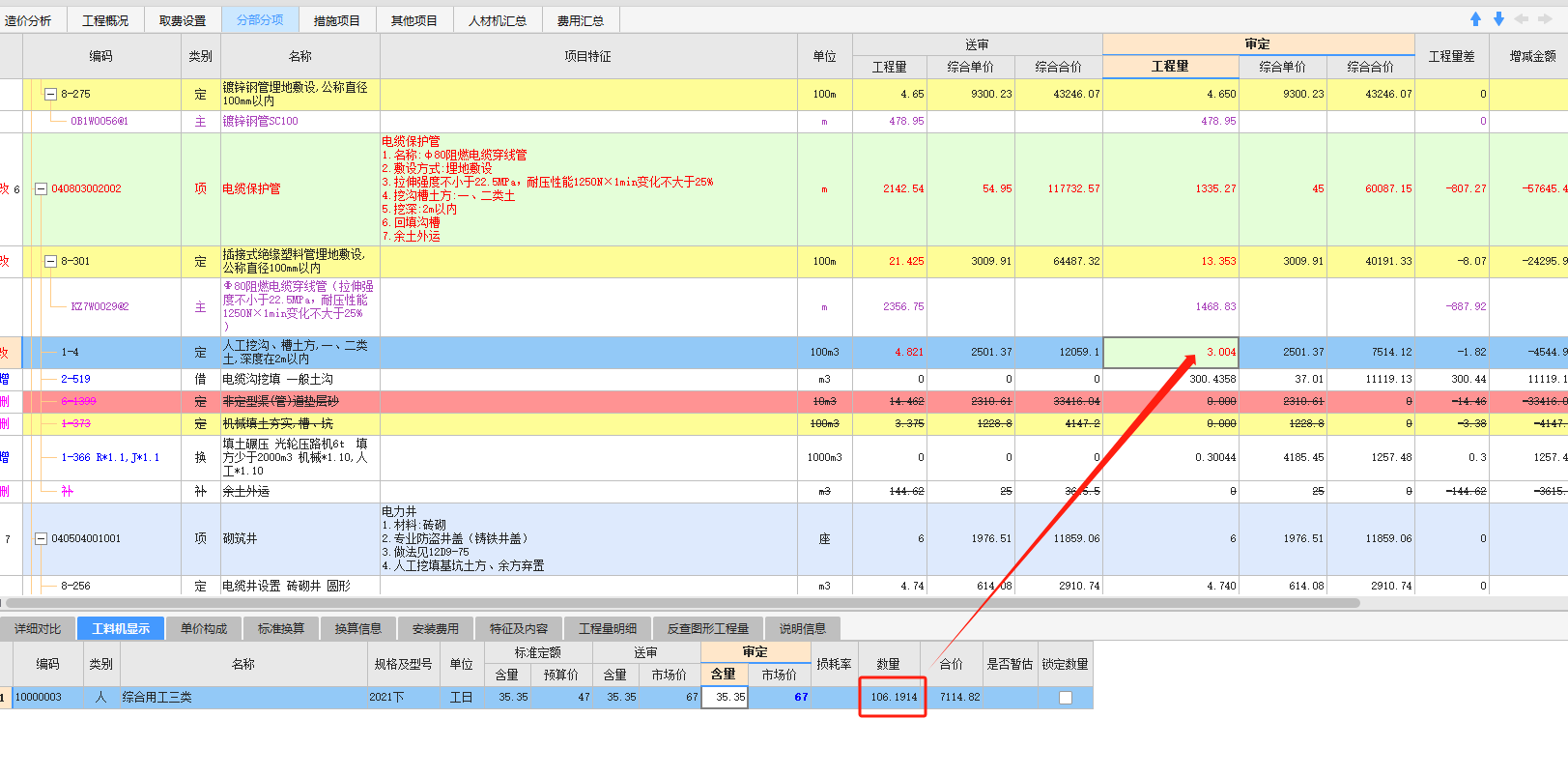Click the 综合合价 value 117732.57
Image resolution: width=1568 pixels, height=776 pixels.
[1073, 189]
